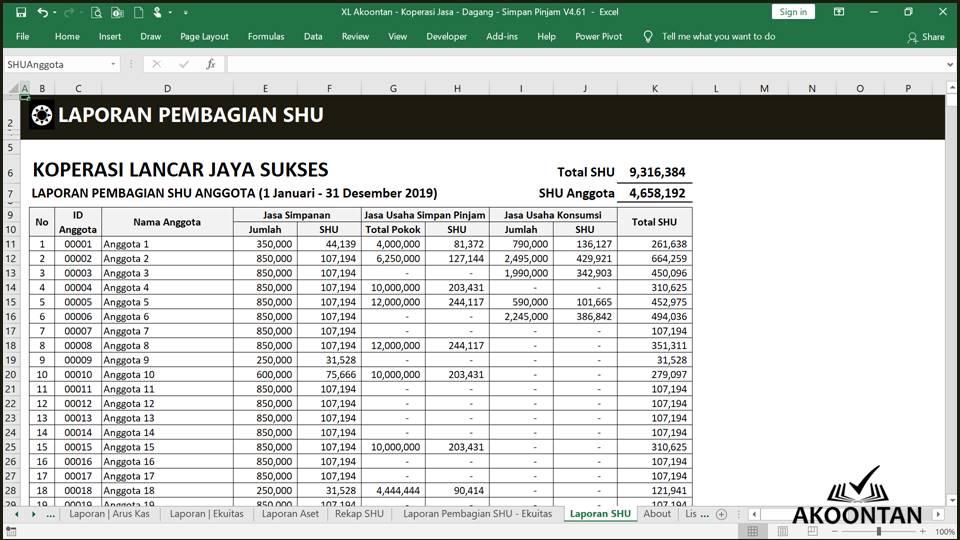Screen dimensions: 960x540
Task: Open Touch/Mouse mode dropdown arrow
Action: [x=170, y=12]
